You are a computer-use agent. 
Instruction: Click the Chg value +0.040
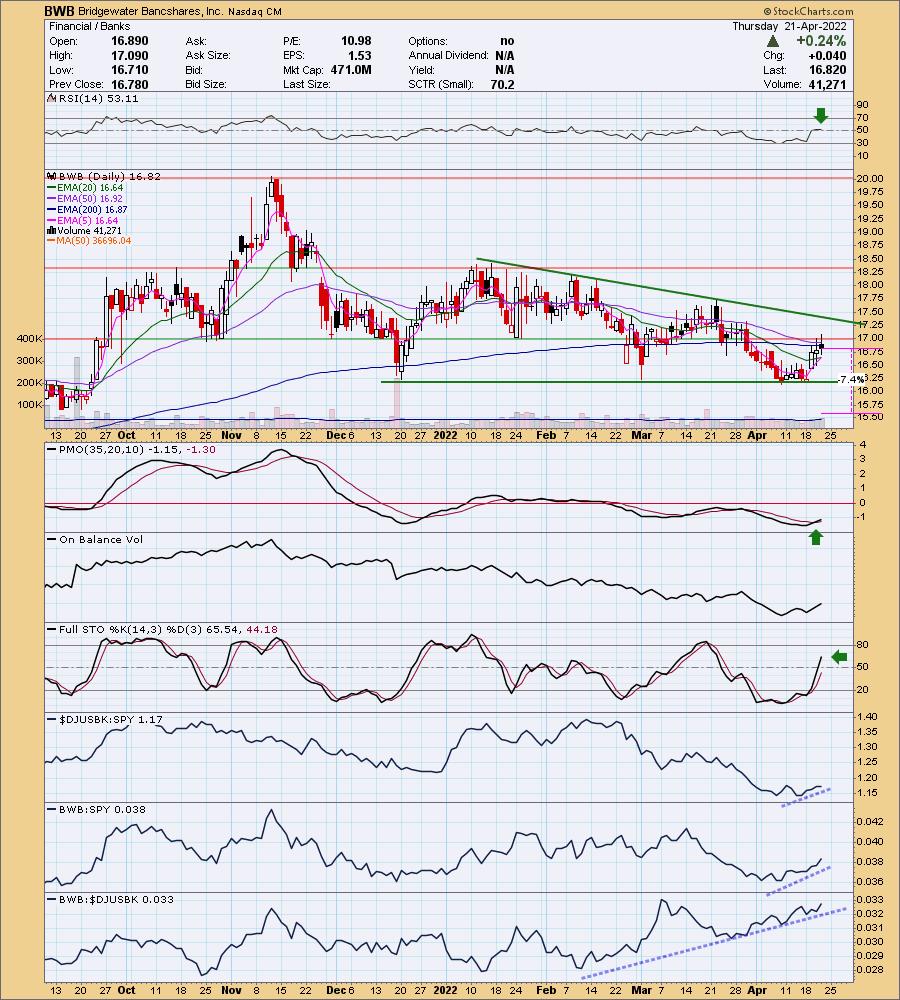click(828, 55)
